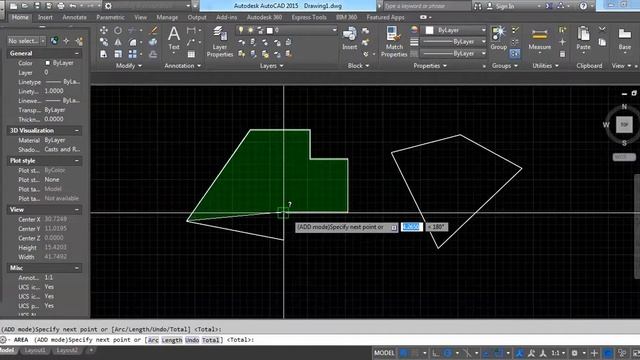The width and height of the screenshot is (640, 360).
Task: Insert a Table from Annotation panel
Action: click(x=191, y=54)
